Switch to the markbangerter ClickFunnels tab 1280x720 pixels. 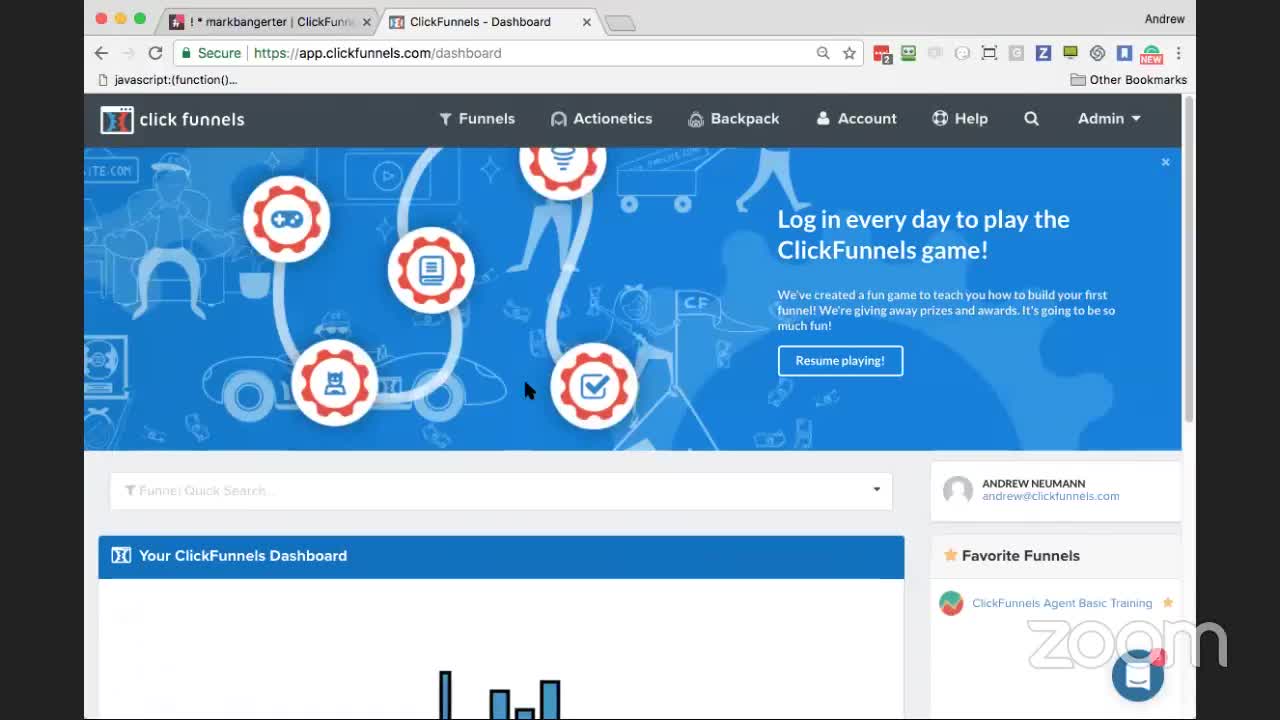[x=270, y=22]
